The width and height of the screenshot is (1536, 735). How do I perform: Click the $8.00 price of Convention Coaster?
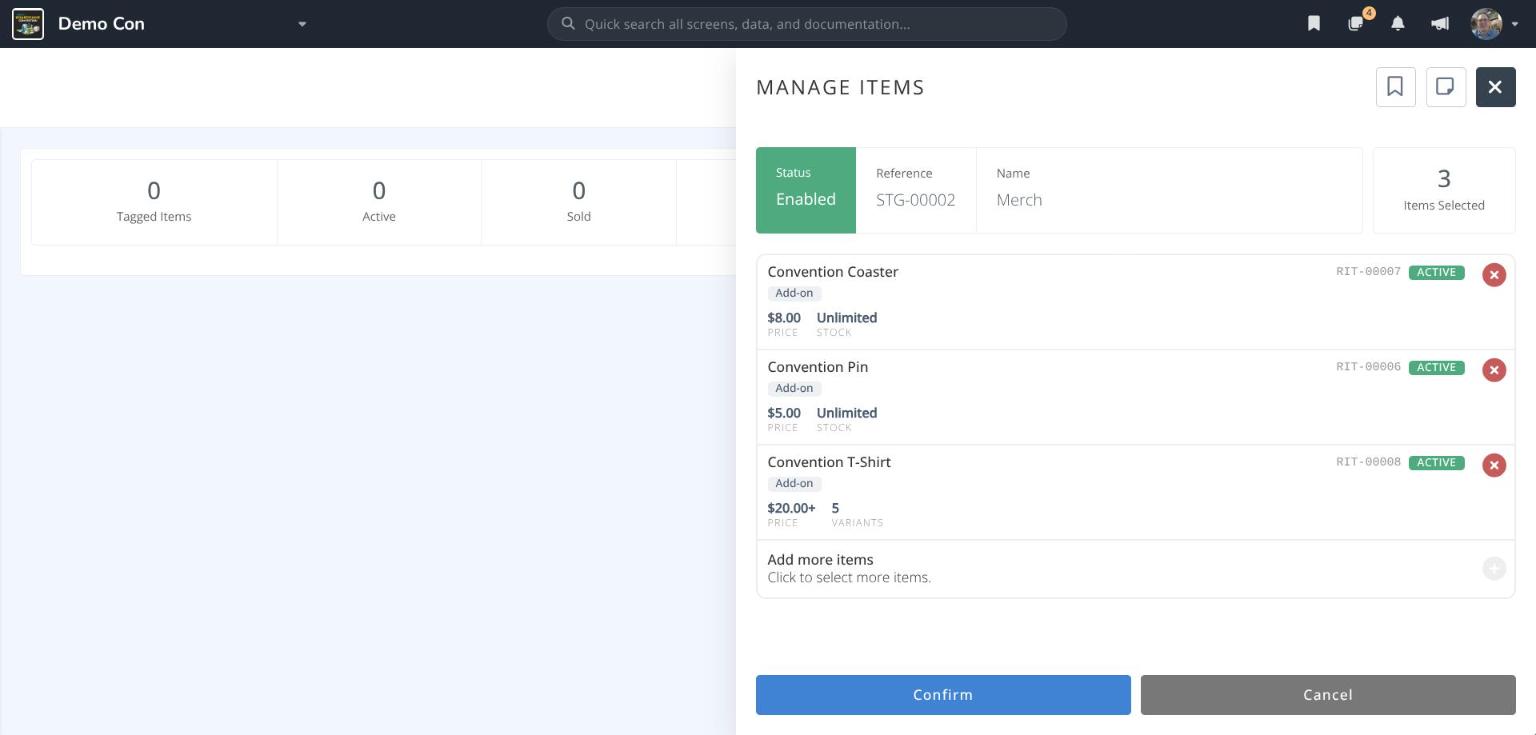click(784, 318)
